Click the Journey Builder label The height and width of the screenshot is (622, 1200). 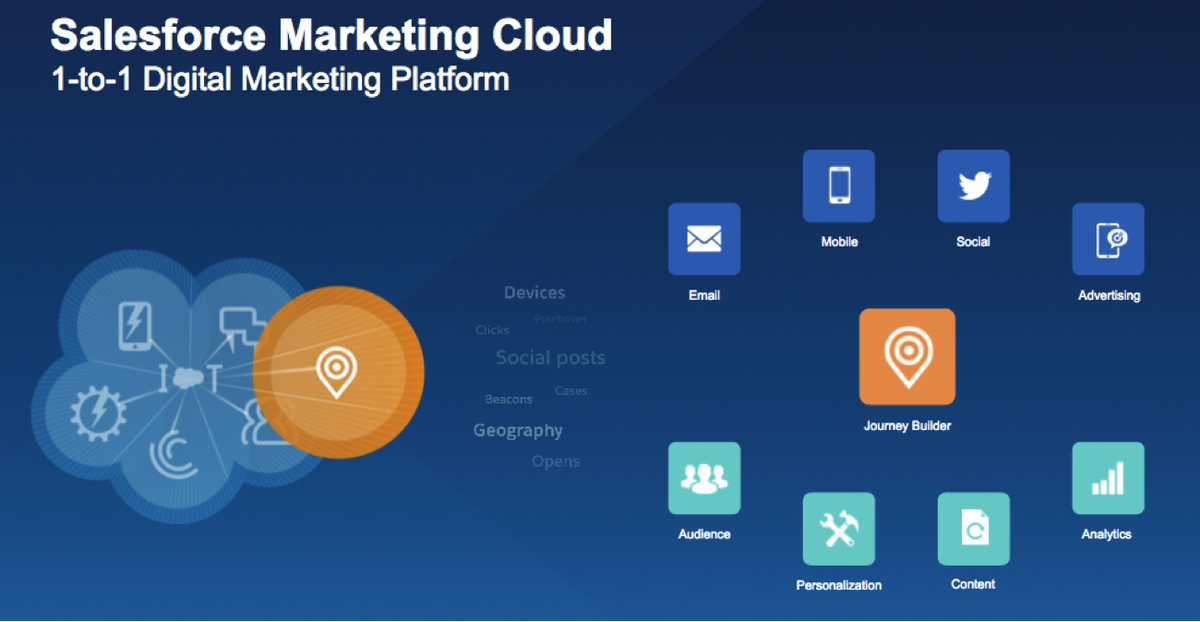(907, 426)
